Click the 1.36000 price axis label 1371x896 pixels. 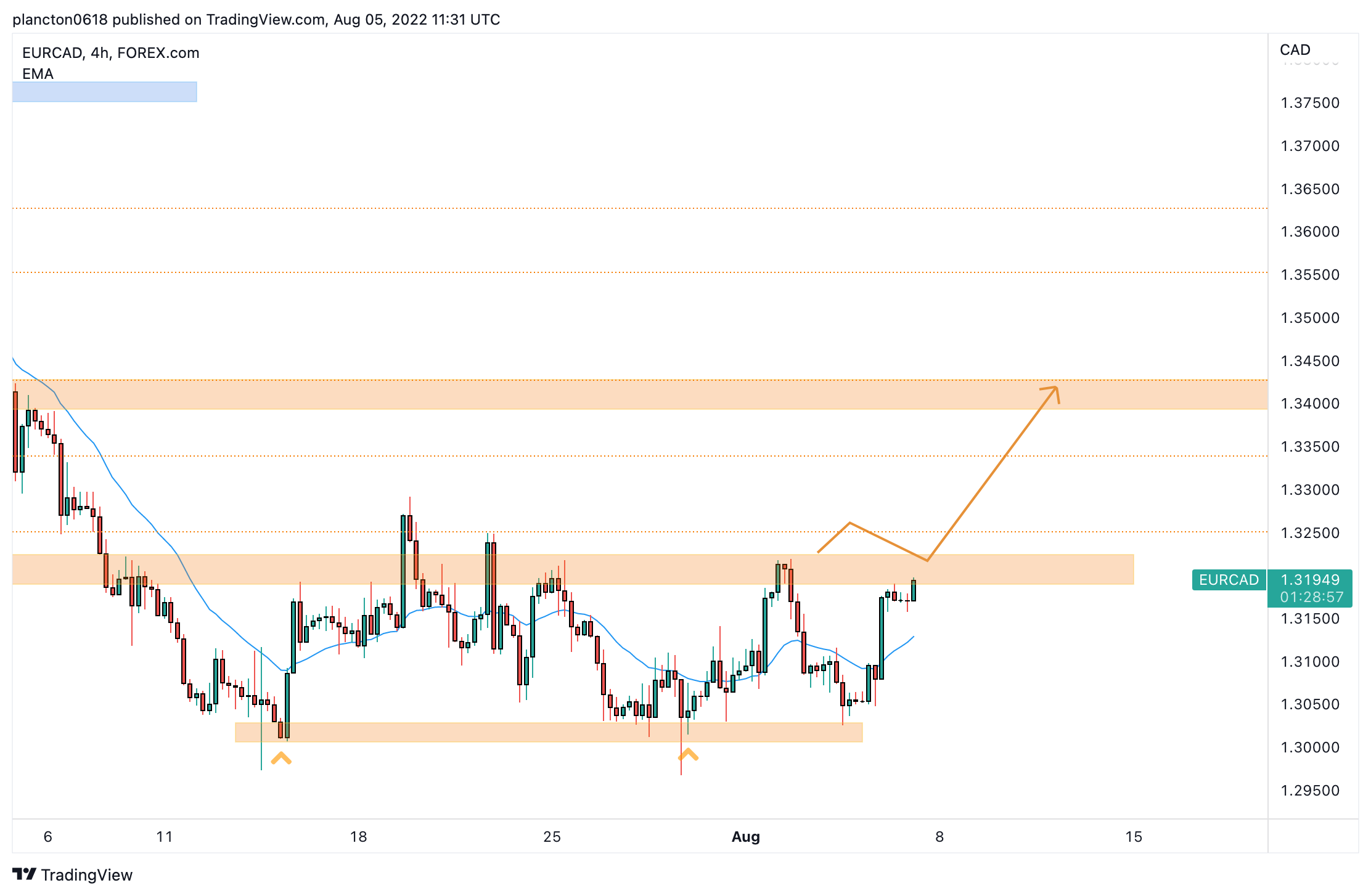1310,232
